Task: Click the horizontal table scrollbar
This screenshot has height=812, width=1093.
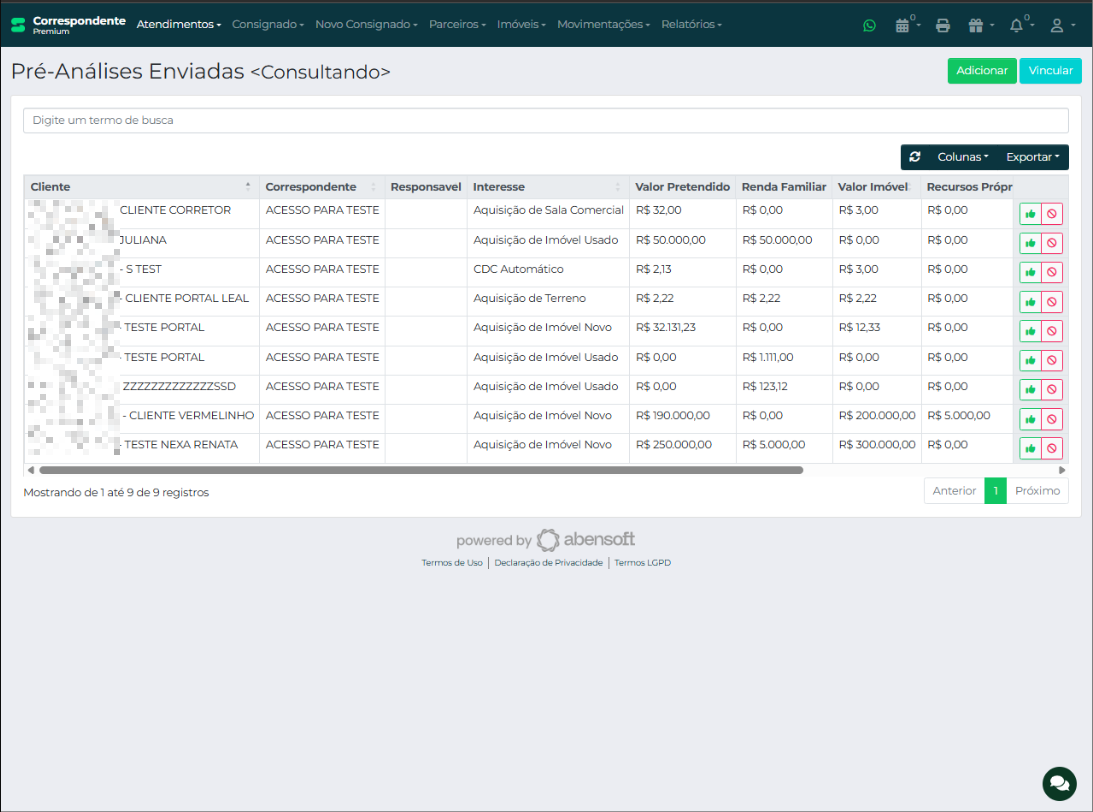Action: (420, 469)
